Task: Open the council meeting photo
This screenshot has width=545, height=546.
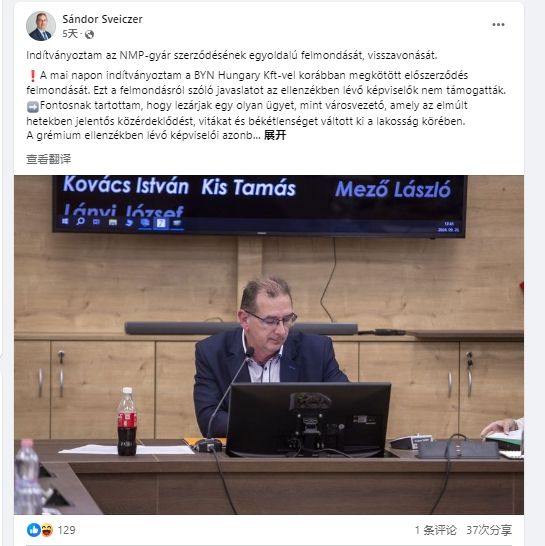Action: point(269,345)
